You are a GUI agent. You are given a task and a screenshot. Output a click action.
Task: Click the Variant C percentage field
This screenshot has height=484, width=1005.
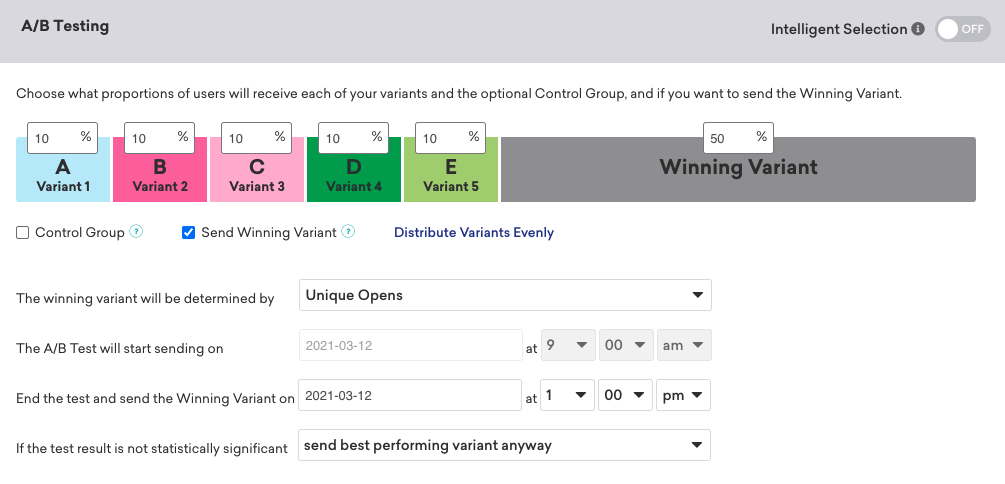[256, 138]
